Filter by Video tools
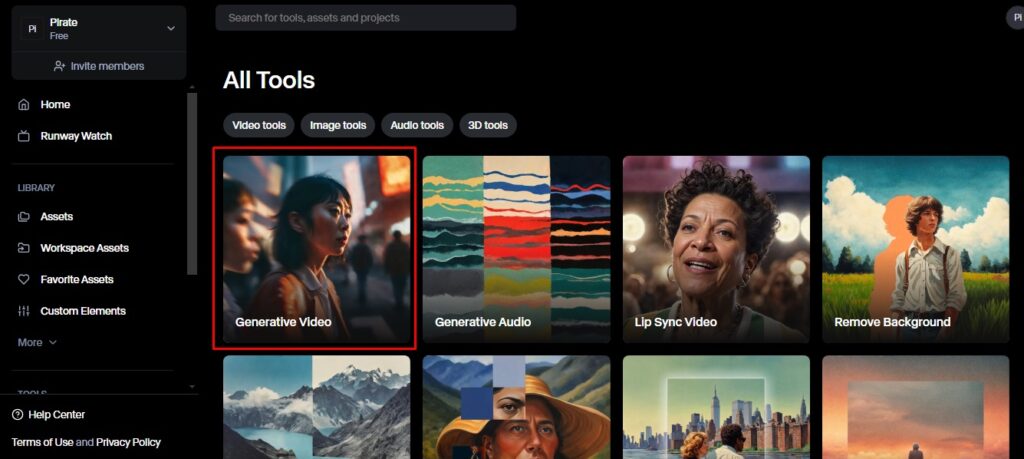 [x=259, y=125]
